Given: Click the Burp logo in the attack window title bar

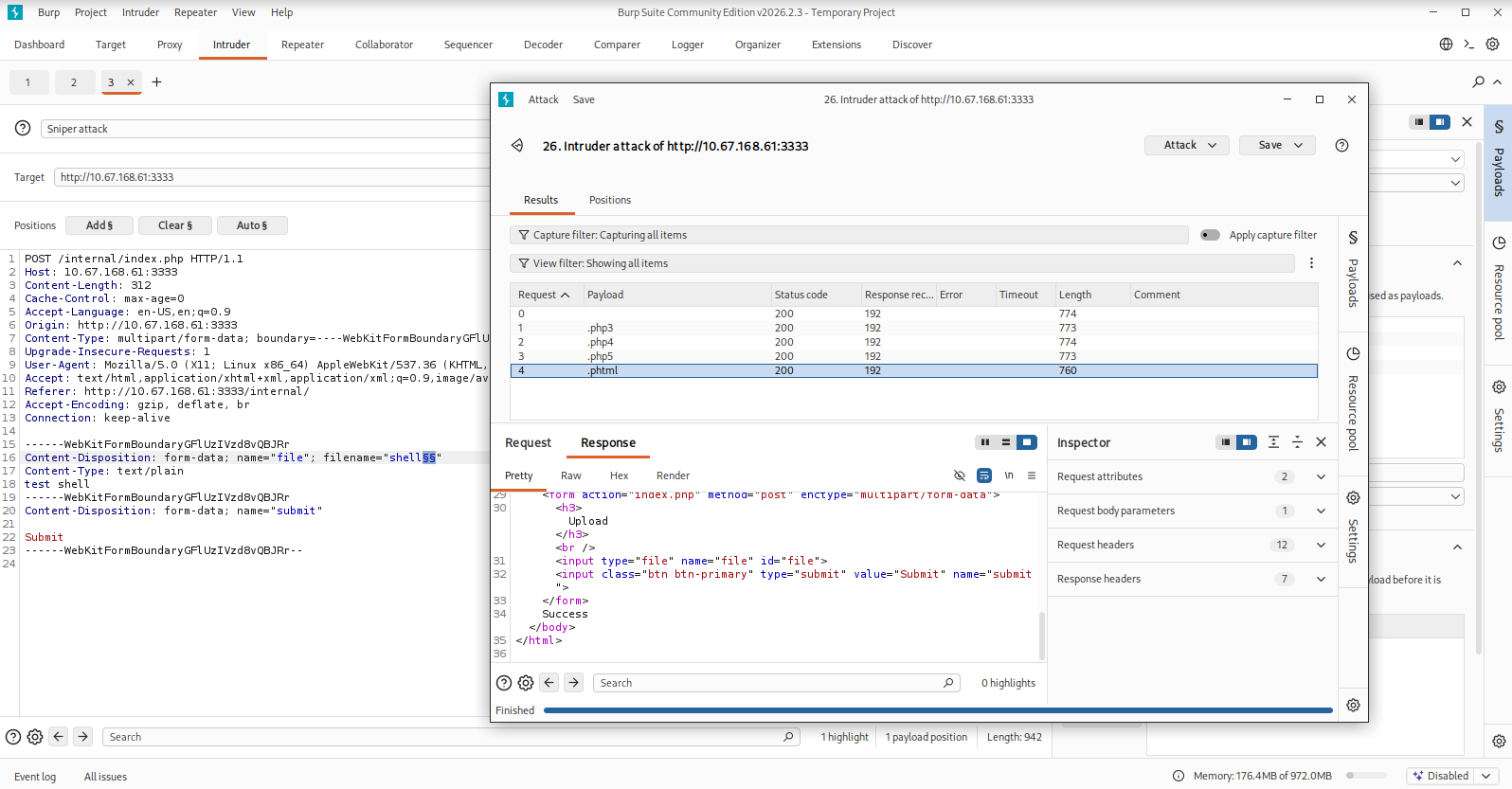Looking at the screenshot, I should tap(506, 99).
